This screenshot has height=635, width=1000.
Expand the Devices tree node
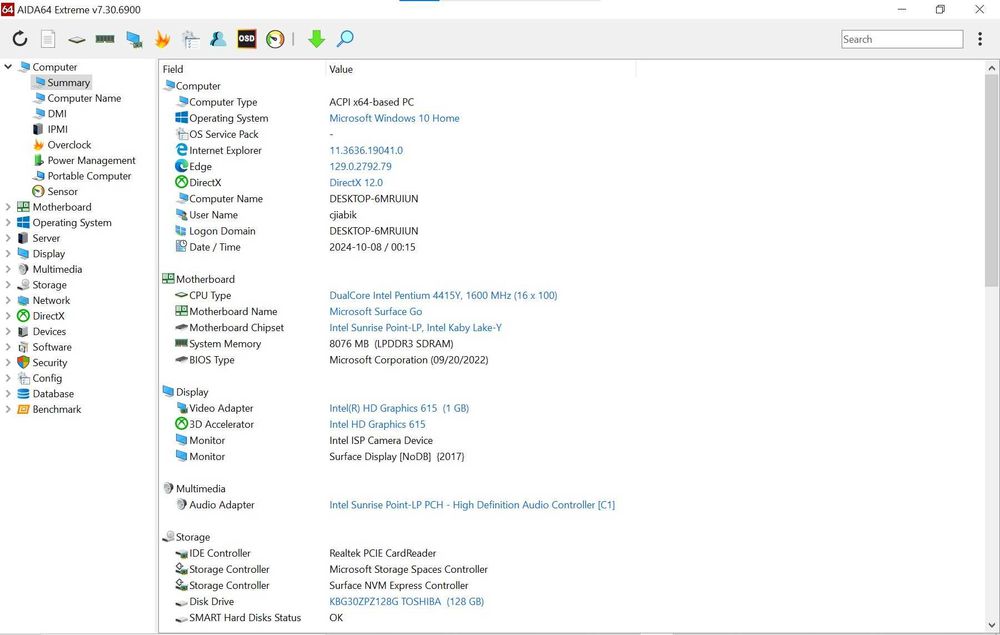coord(8,332)
